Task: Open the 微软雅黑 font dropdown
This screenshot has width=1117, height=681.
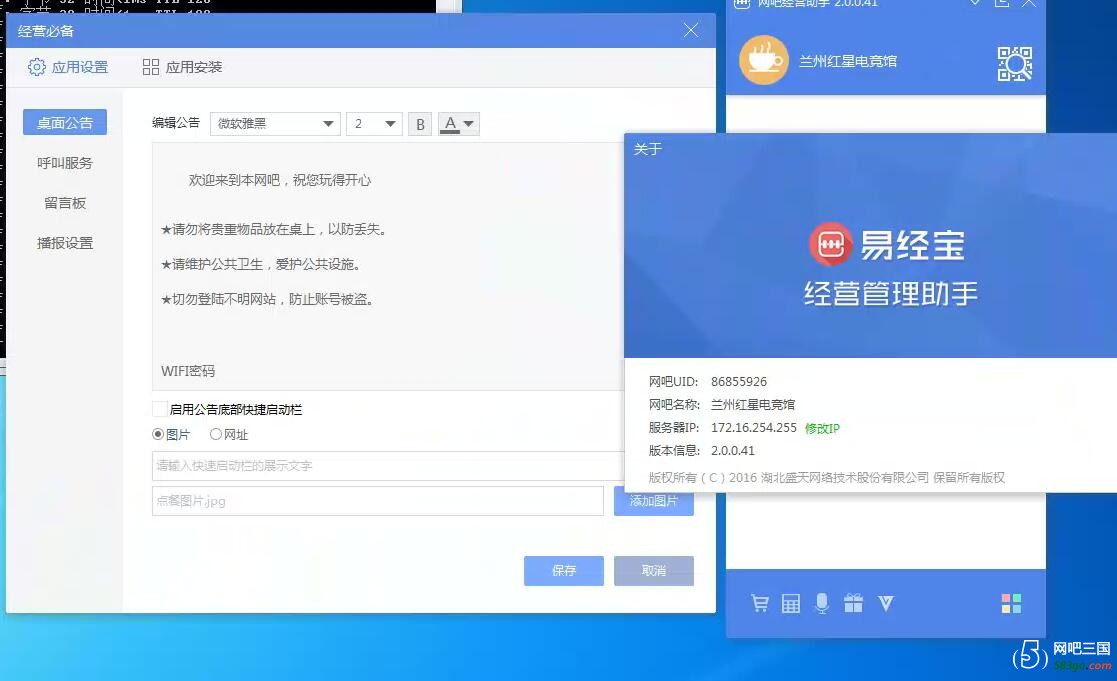Action: [x=275, y=124]
